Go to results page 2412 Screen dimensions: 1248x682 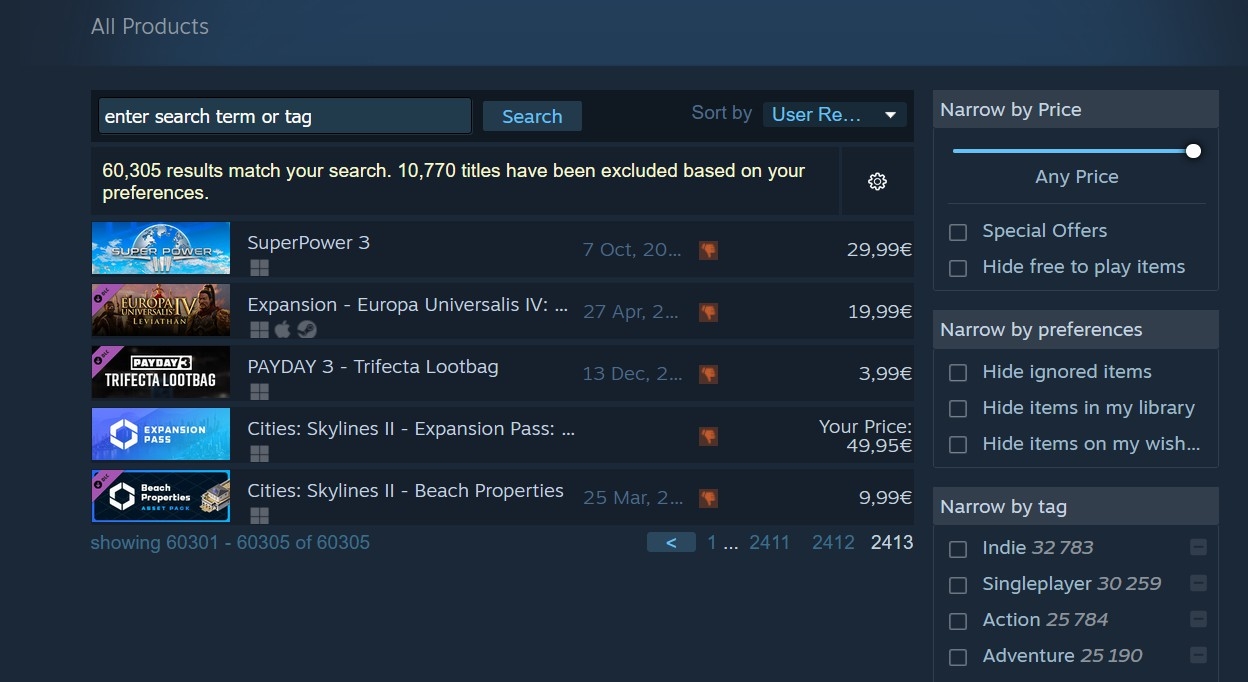click(x=833, y=542)
